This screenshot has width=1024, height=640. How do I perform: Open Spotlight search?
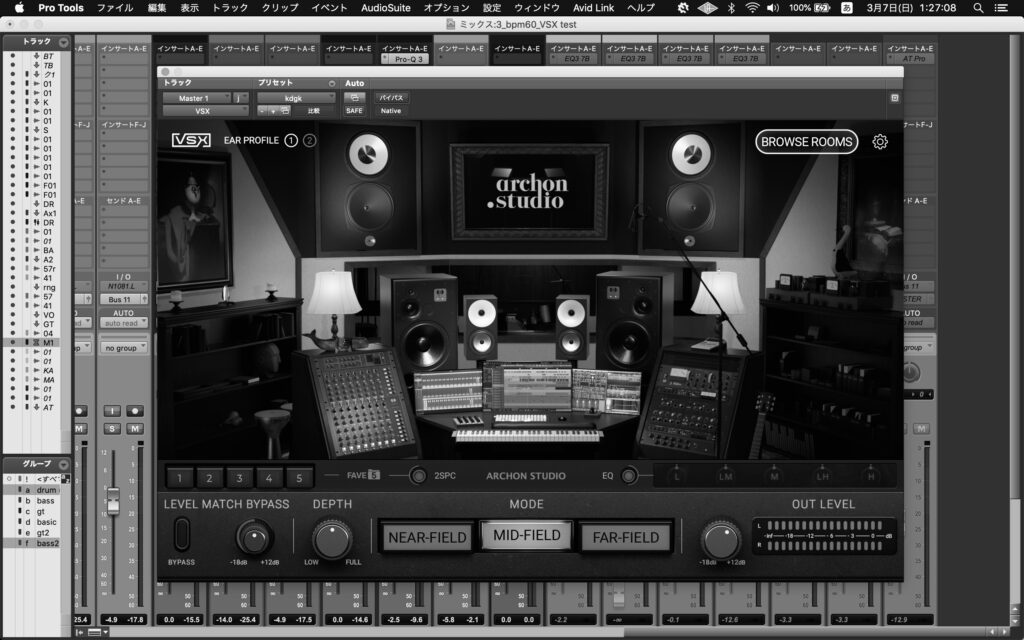pyautogui.click(x=978, y=8)
